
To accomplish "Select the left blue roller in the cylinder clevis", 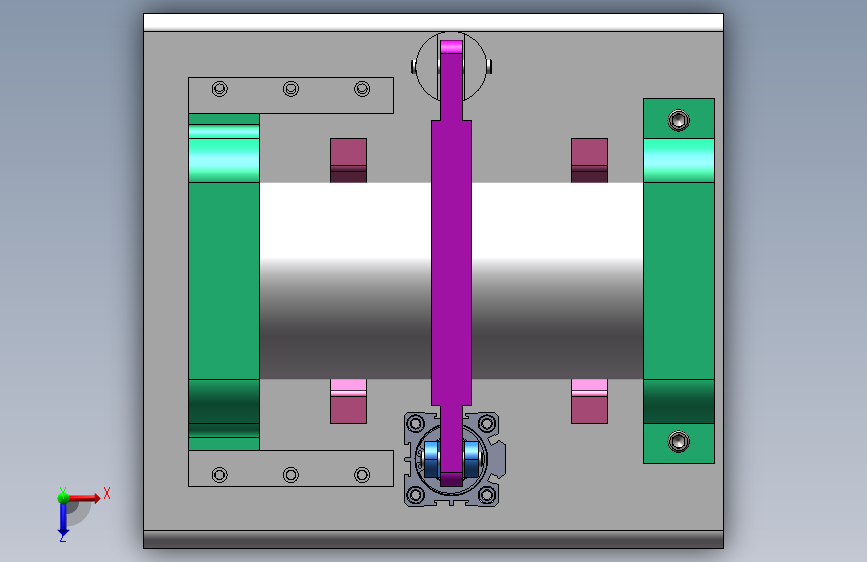I will point(431,459).
